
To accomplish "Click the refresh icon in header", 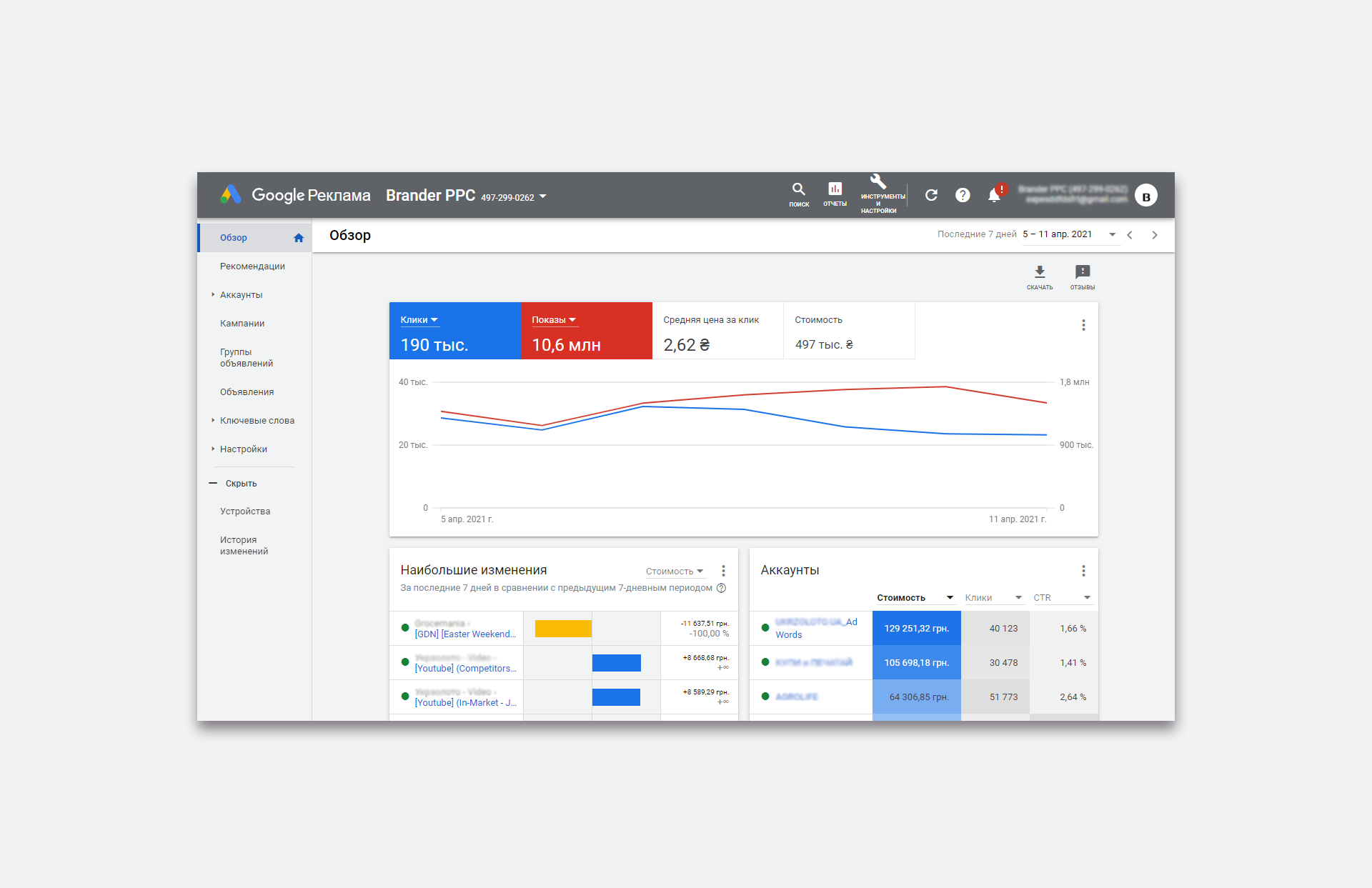I will click(x=931, y=195).
